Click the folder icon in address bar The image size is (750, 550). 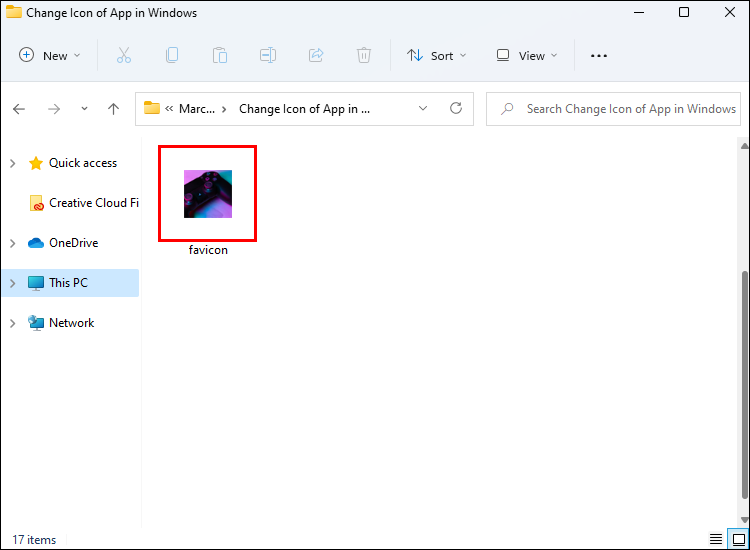tap(152, 108)
